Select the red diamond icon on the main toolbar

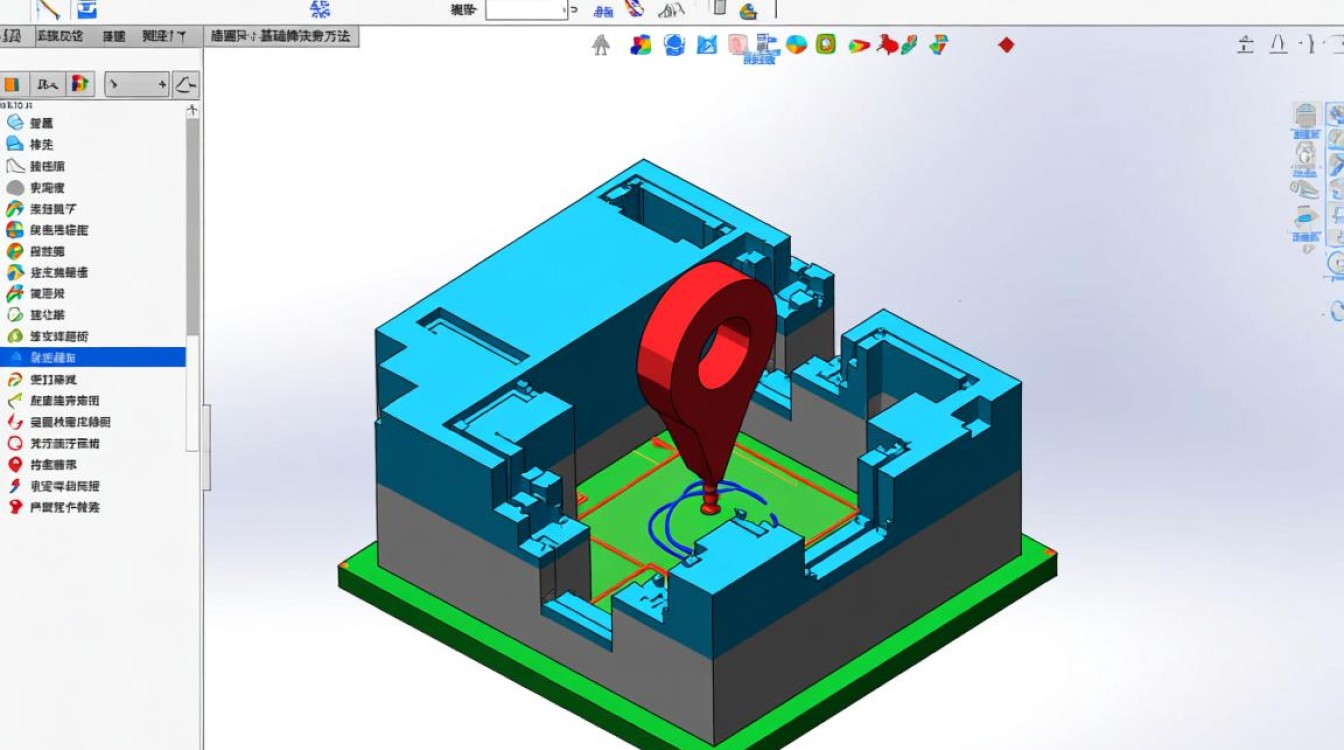(1007, 44)
